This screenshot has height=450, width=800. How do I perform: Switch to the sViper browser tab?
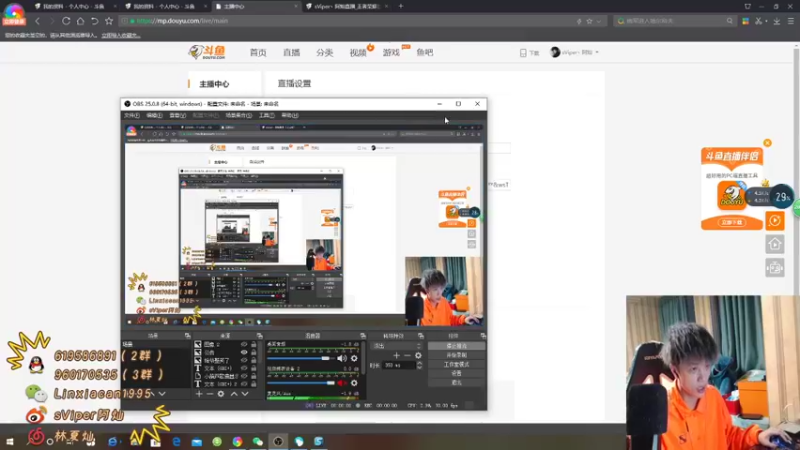pyautogui.click(x=348, y=7)
